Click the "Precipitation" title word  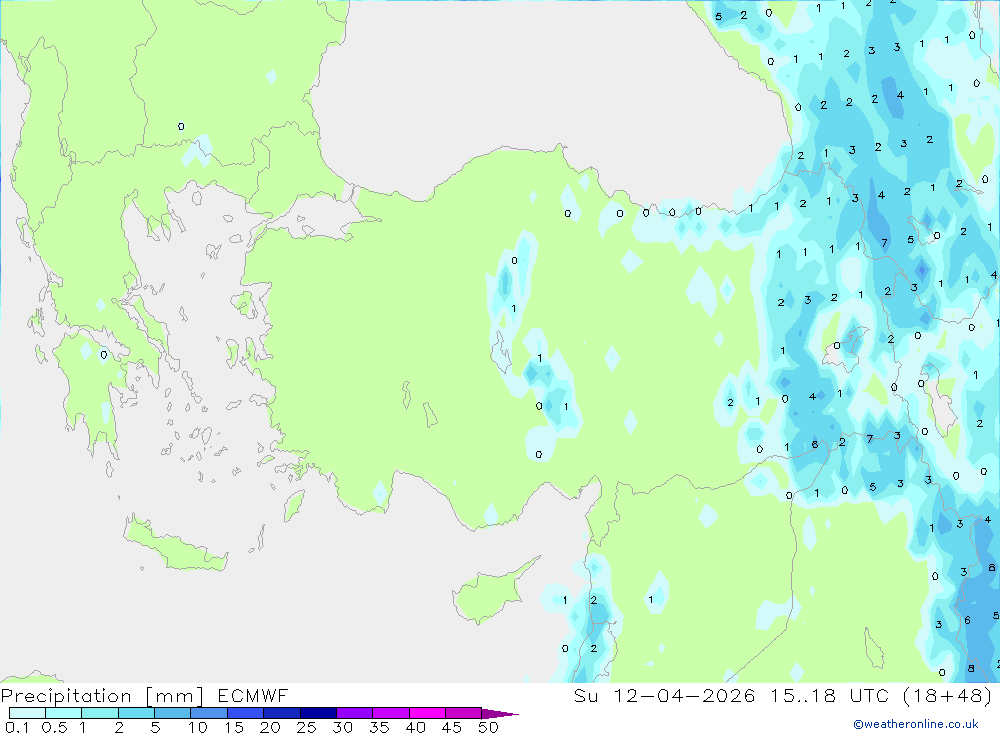pos(66,696)
